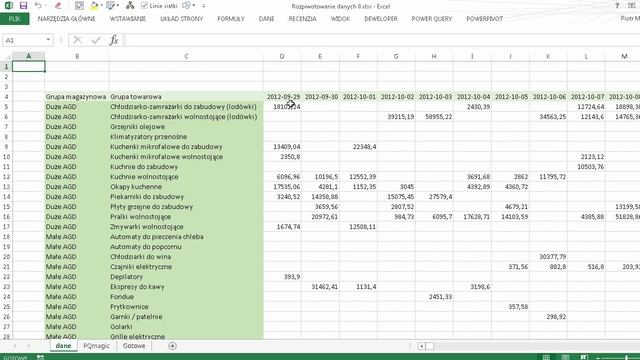Expand the format painter style icon's dropdown arrow

(x=118, y=6)
